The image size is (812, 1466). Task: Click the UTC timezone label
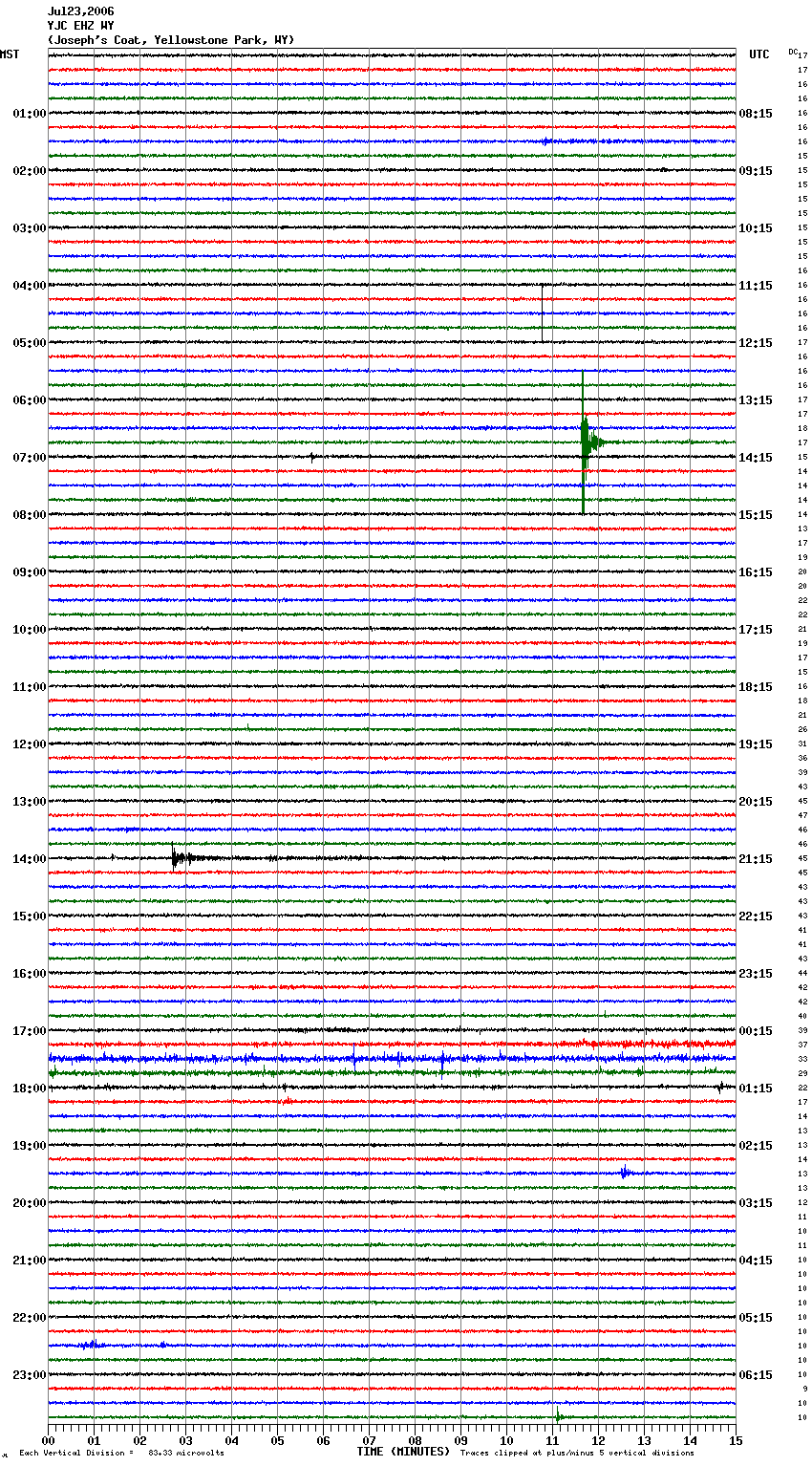click(x=759, y=54)
